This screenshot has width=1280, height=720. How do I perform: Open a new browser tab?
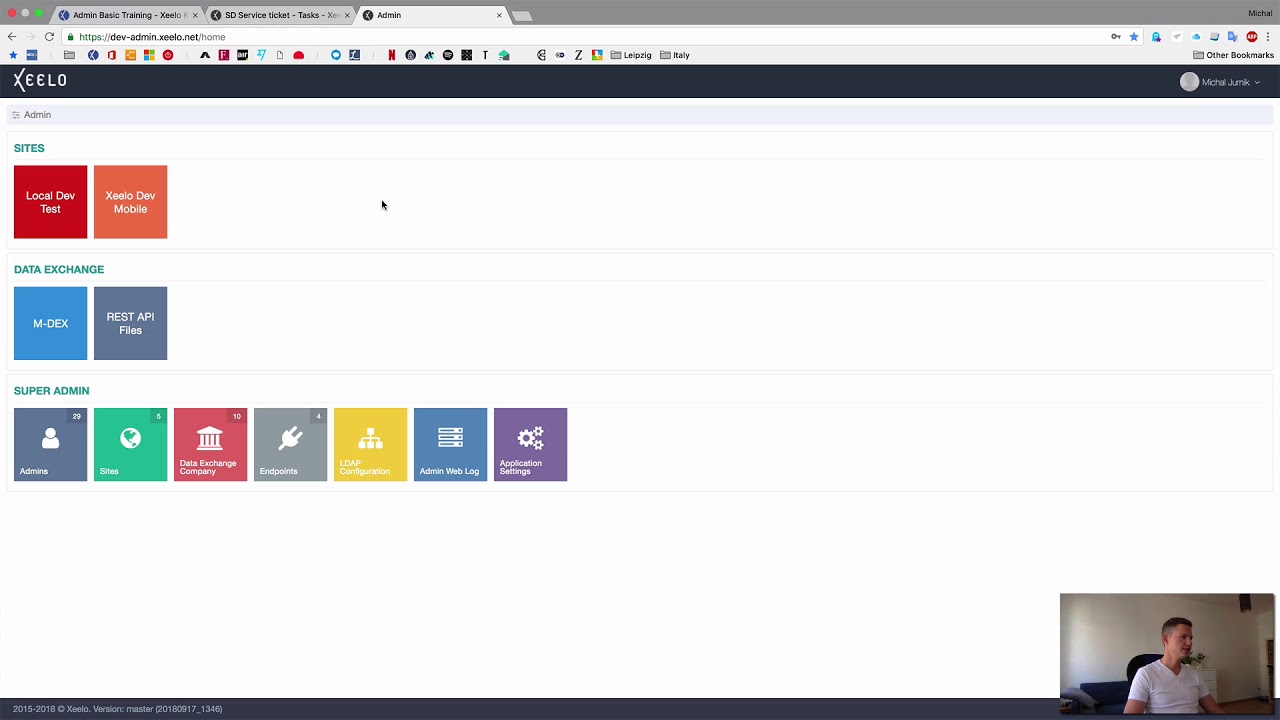522,15
